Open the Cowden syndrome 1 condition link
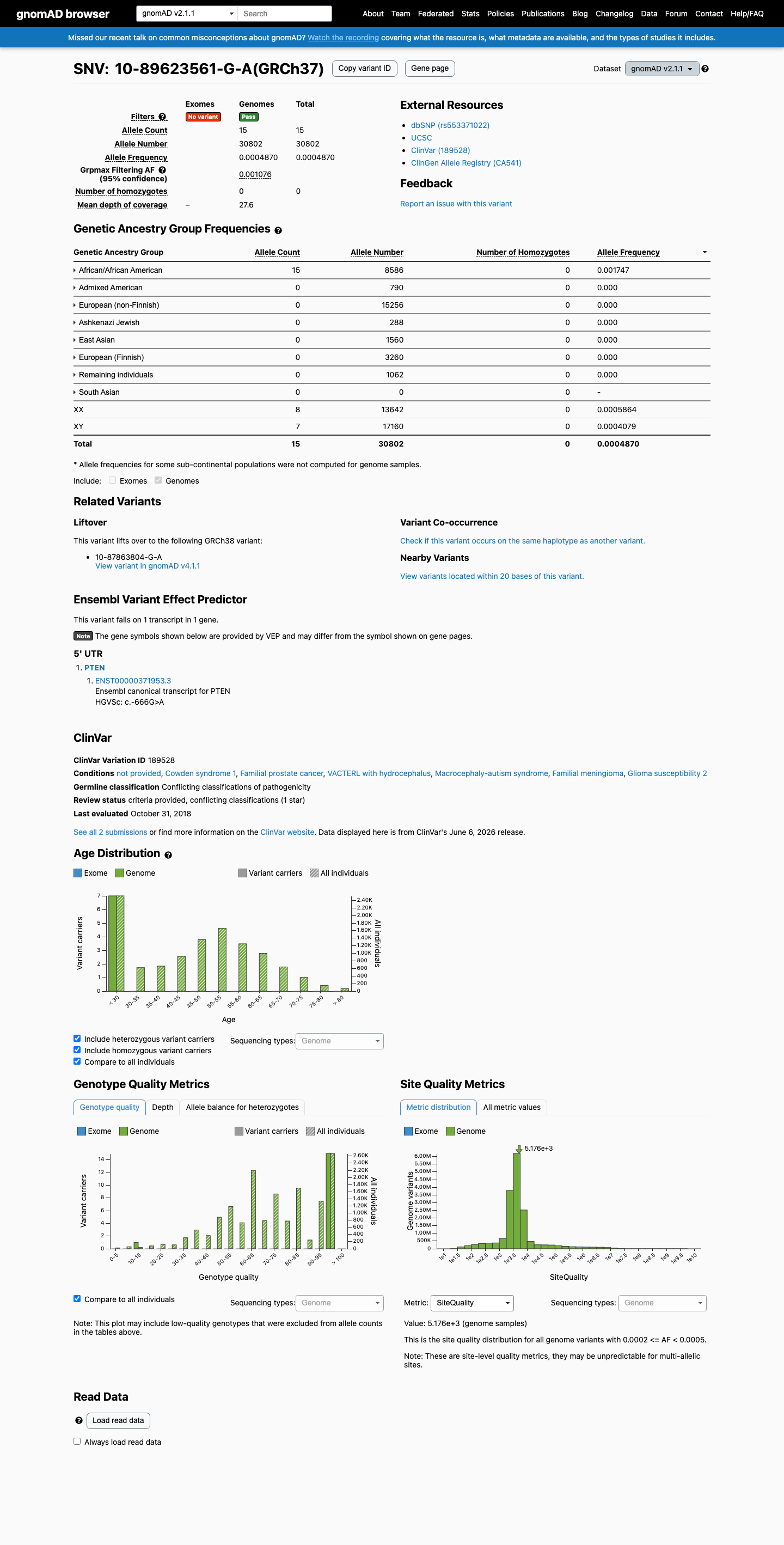This screenshot has height=1545, width=784. coord(200,774)
